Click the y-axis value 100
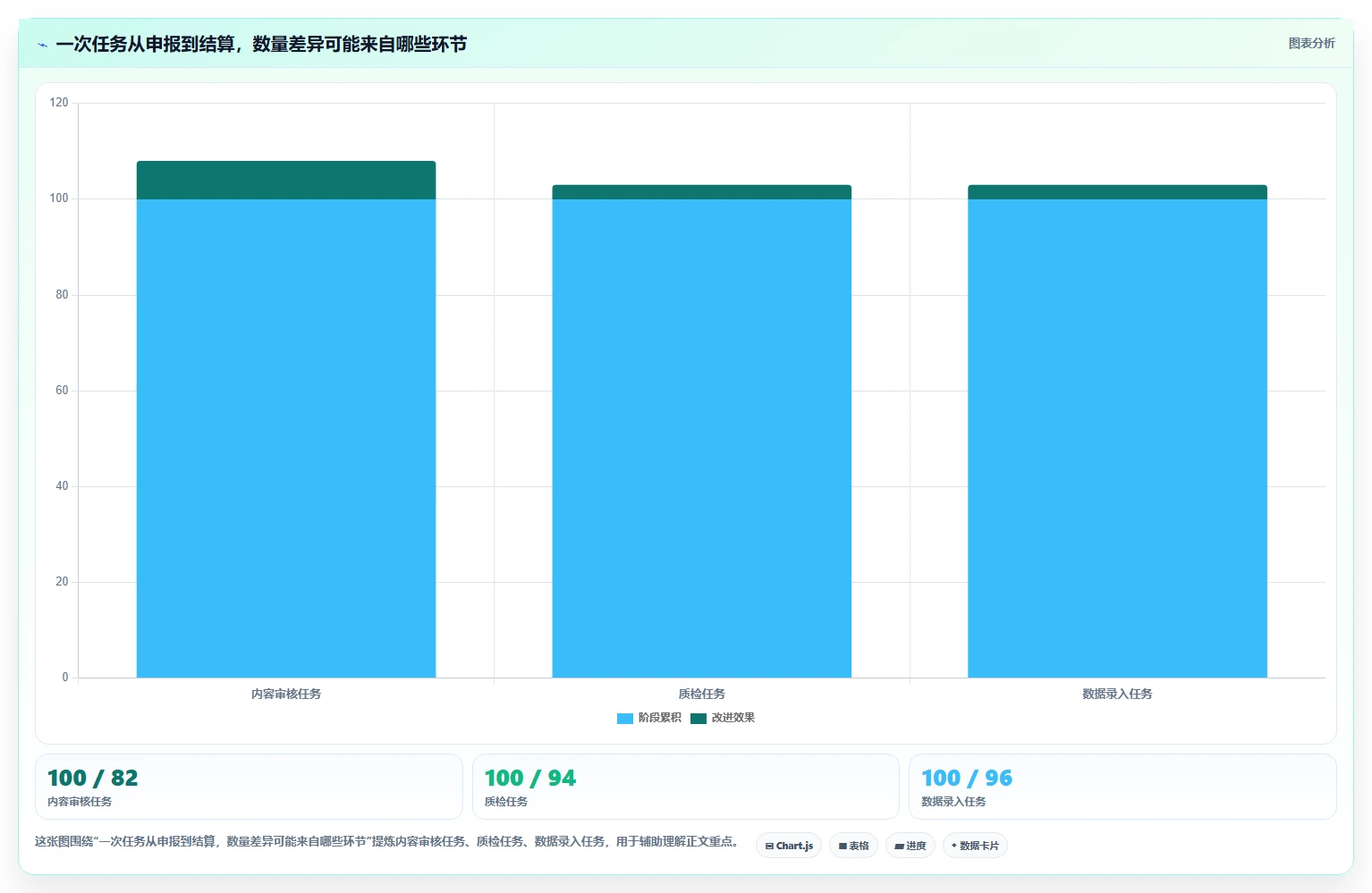This screenshot has width=1372, height=893. 59,198
